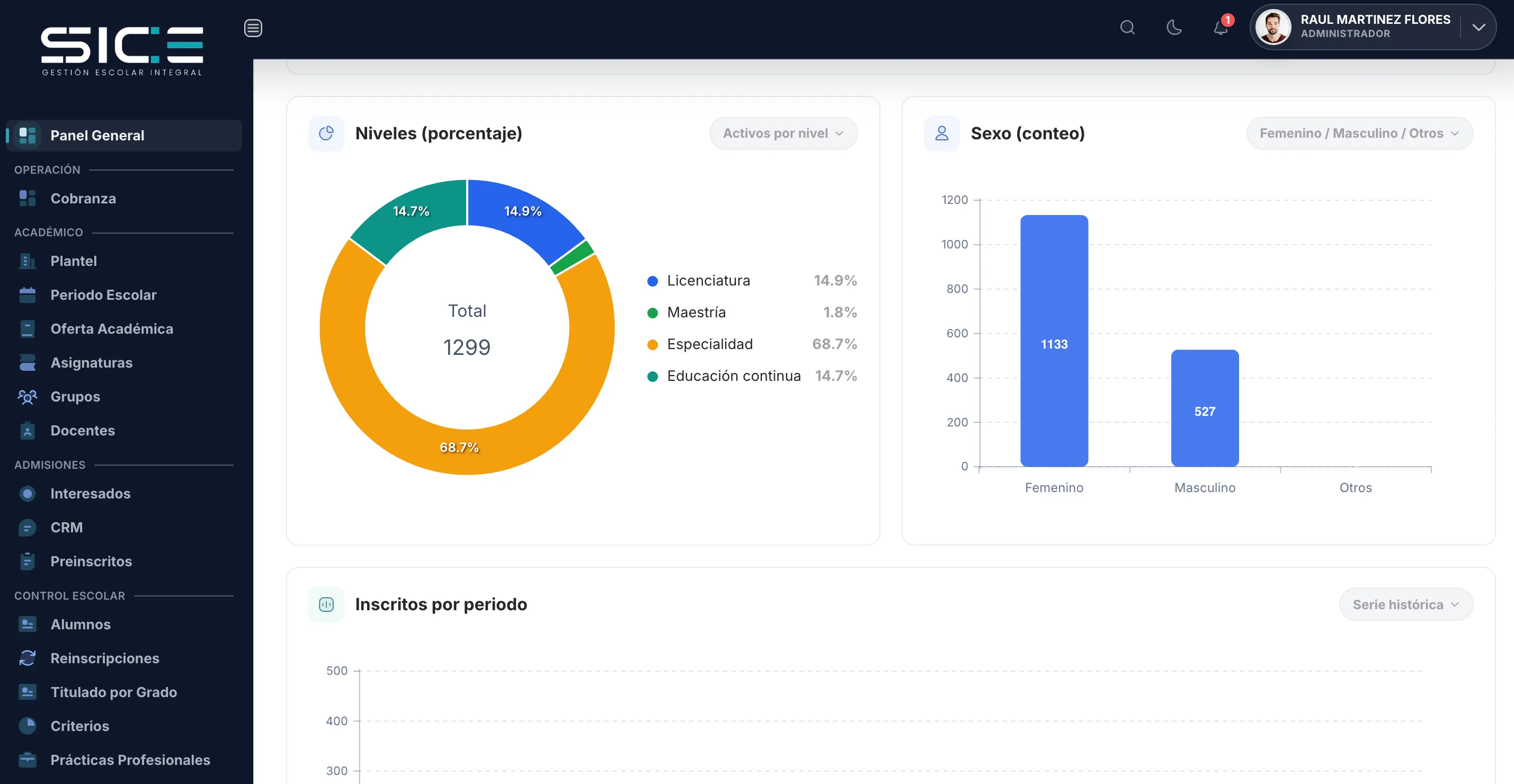
Task: Click the Femenino bar showing 1133
Action: click(1054, 341)
